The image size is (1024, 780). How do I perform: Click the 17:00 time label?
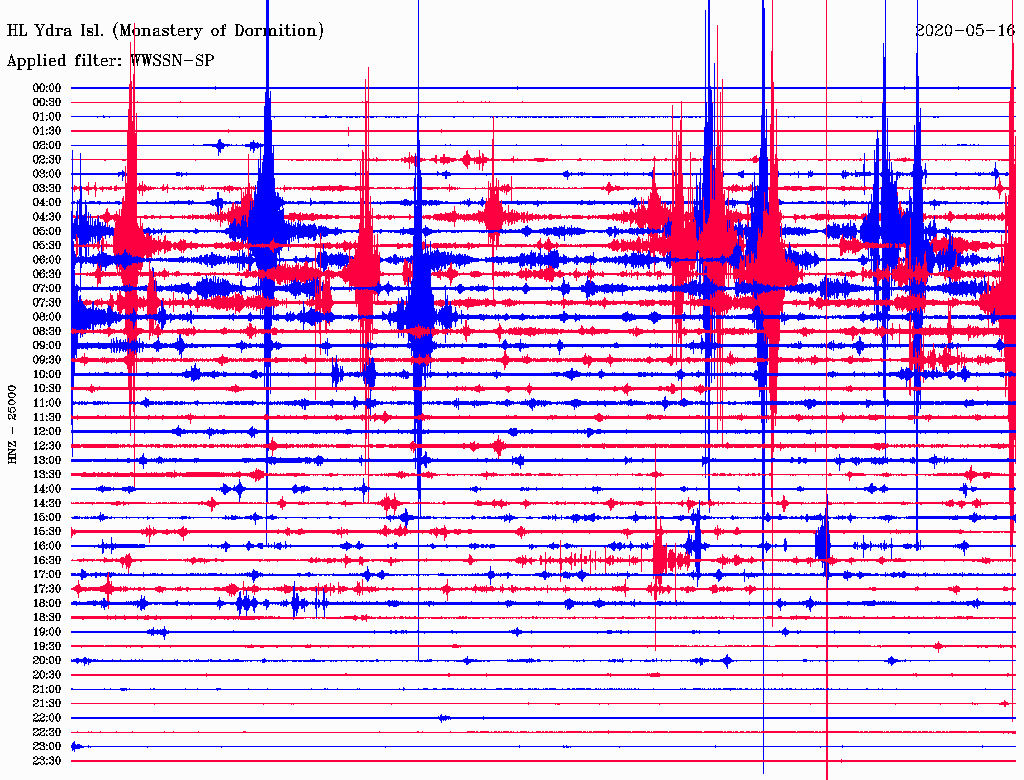(47, 575)
